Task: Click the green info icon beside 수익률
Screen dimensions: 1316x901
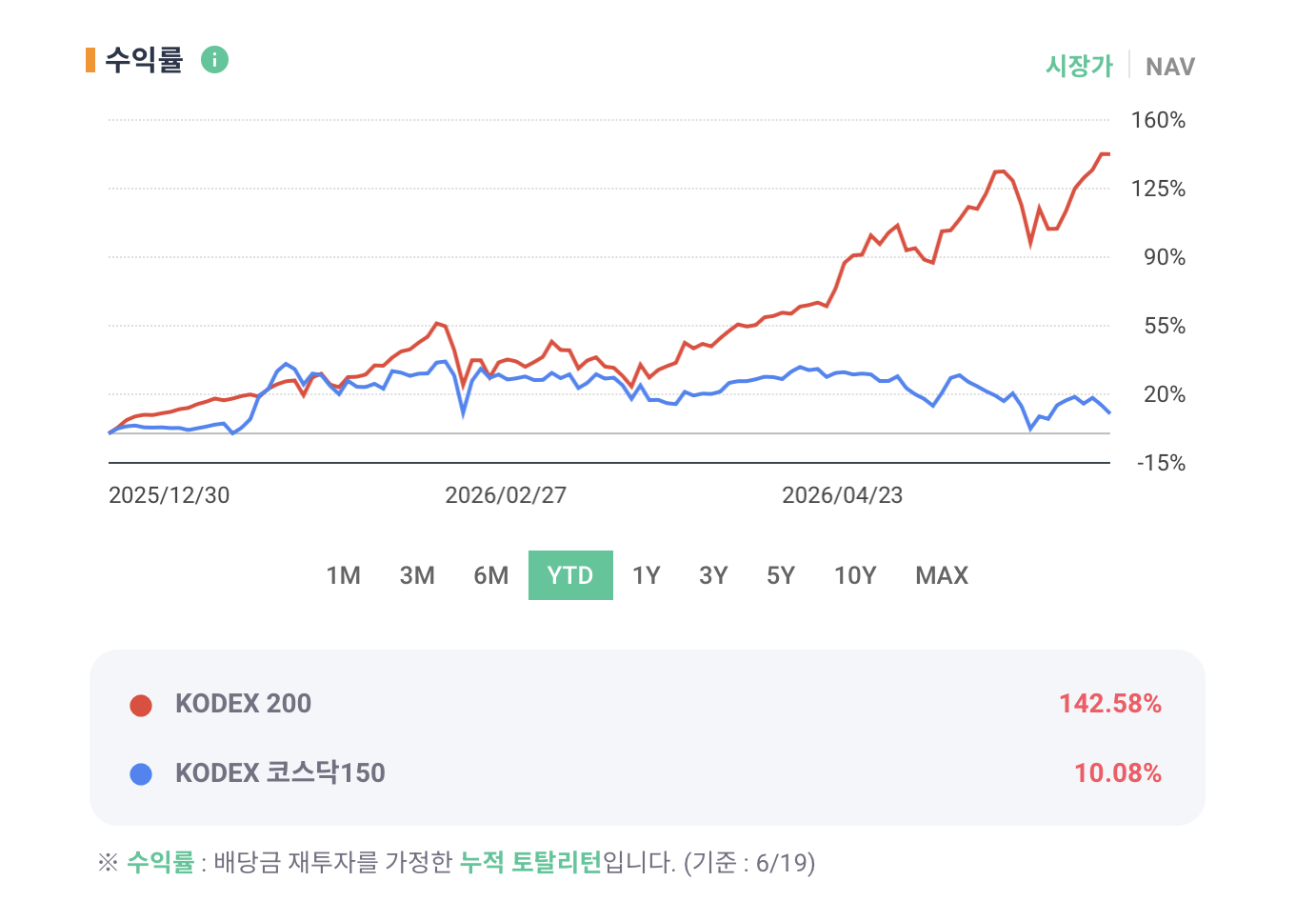Action: [x=215, y=60]
